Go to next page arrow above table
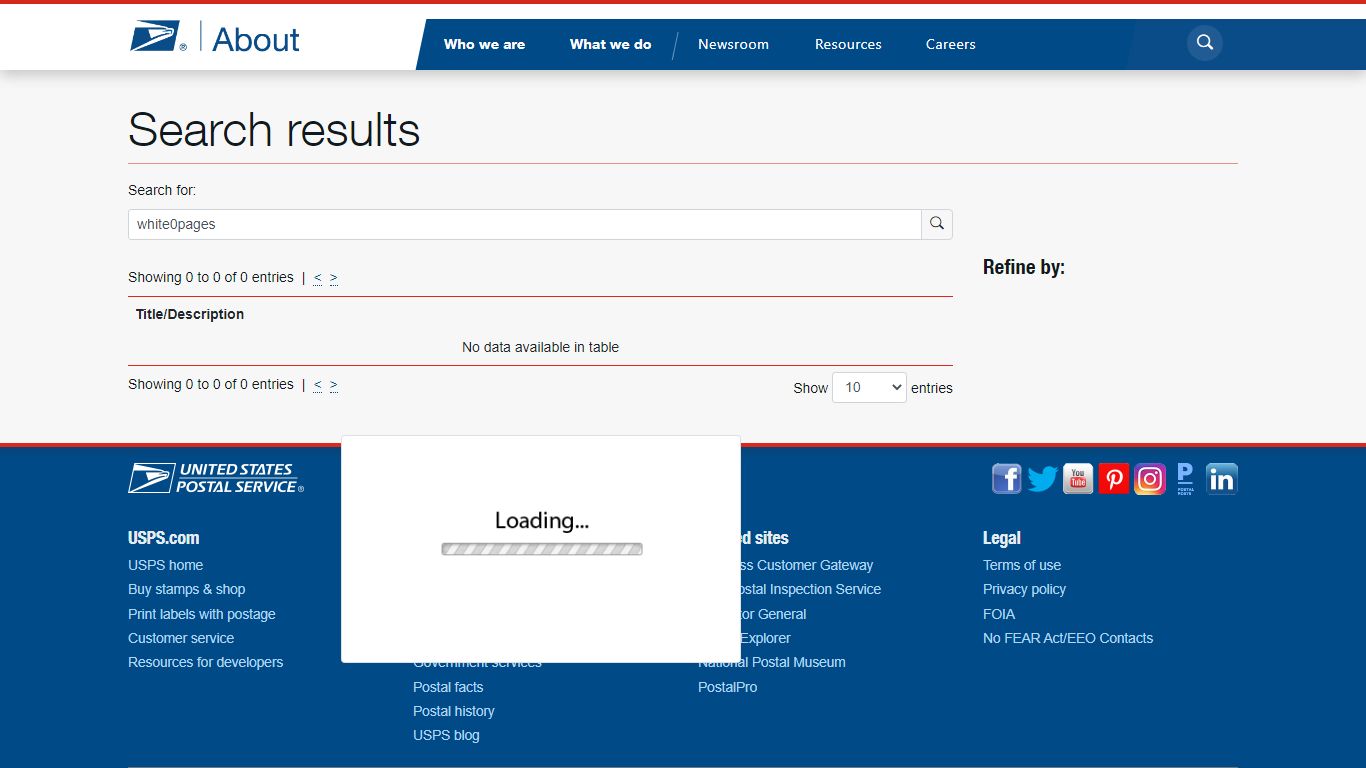The image size is (1366, 768). tap(334, 278)
